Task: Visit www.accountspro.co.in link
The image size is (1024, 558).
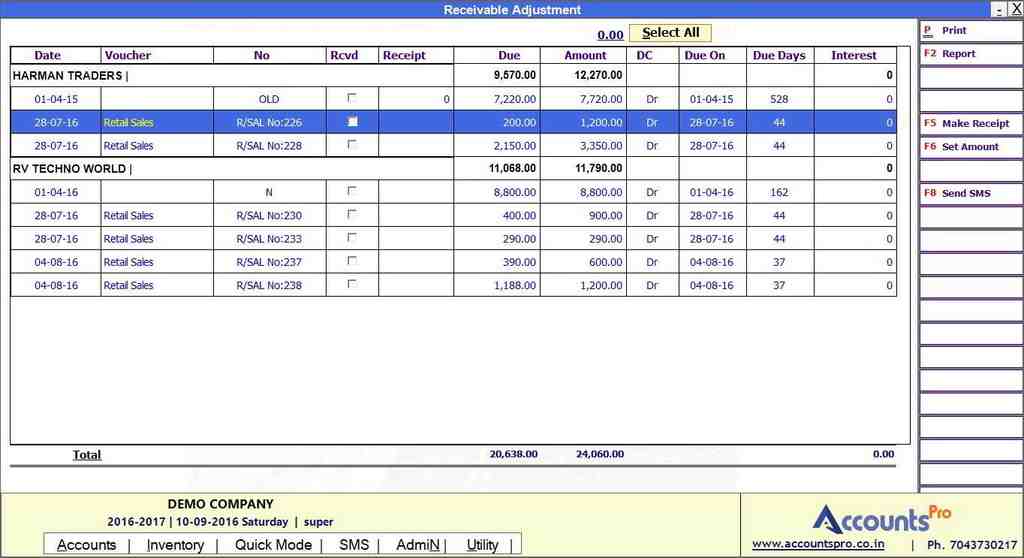Action: 818,544
